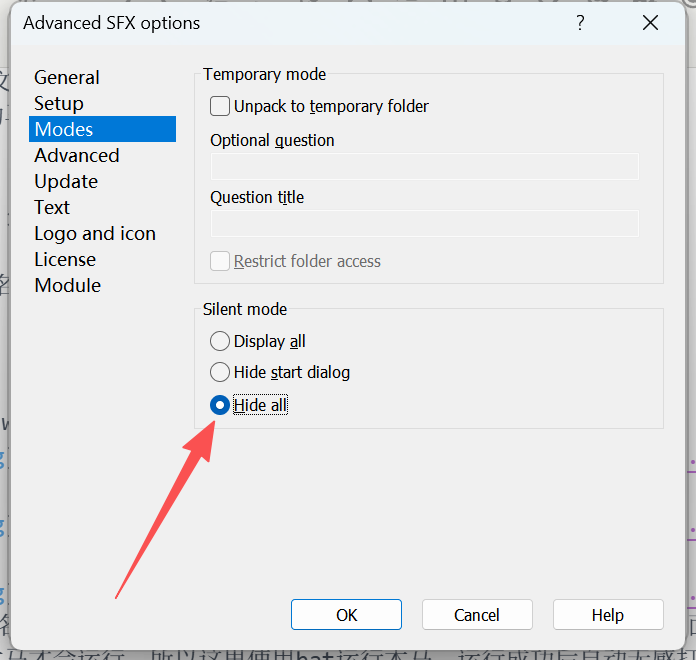Open Logo and icon settings

tap(95, 233)
